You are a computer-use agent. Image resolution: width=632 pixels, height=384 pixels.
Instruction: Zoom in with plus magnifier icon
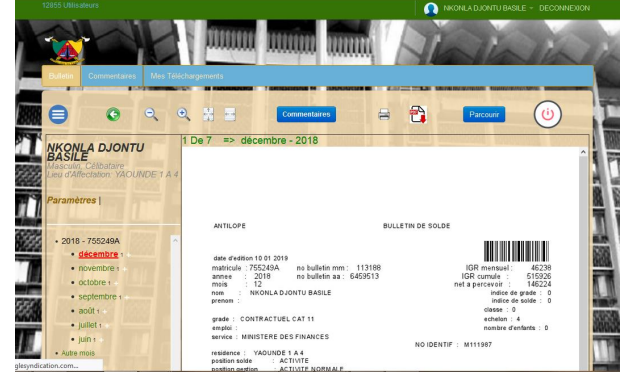tap(183, 114)
